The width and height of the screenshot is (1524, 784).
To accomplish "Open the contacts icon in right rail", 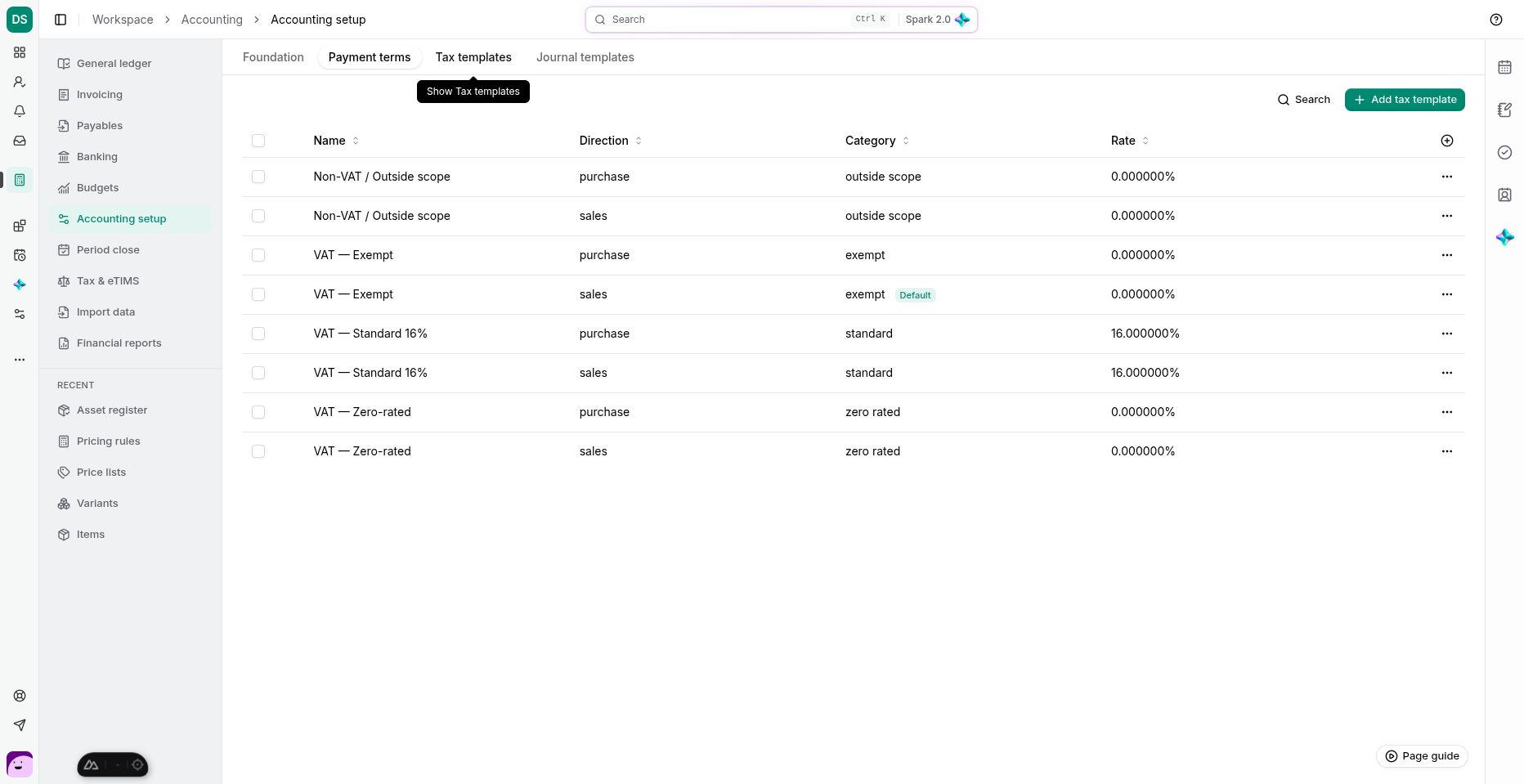I will pos(1504,195).
